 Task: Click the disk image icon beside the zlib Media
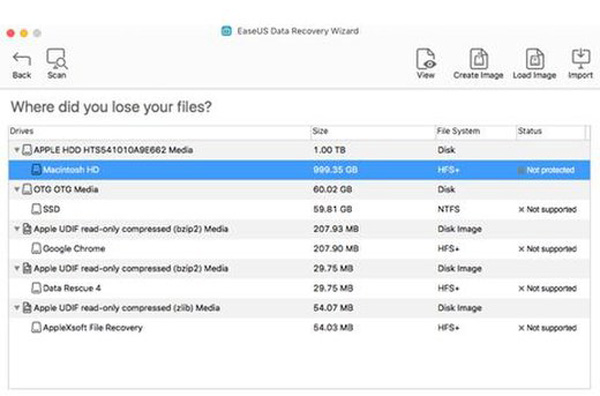point(27,308)
